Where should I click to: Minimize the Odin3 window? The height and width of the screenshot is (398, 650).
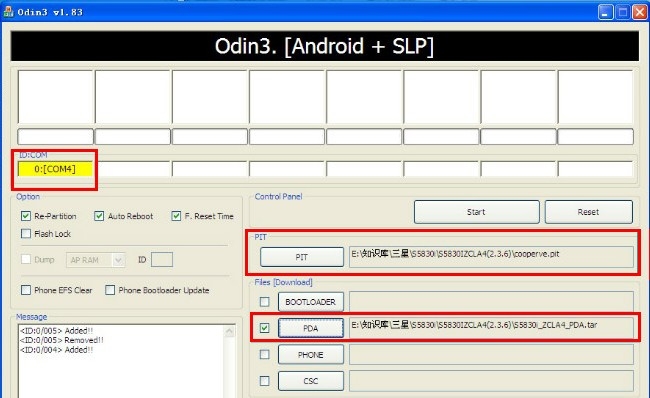click(x=606, y=12)
